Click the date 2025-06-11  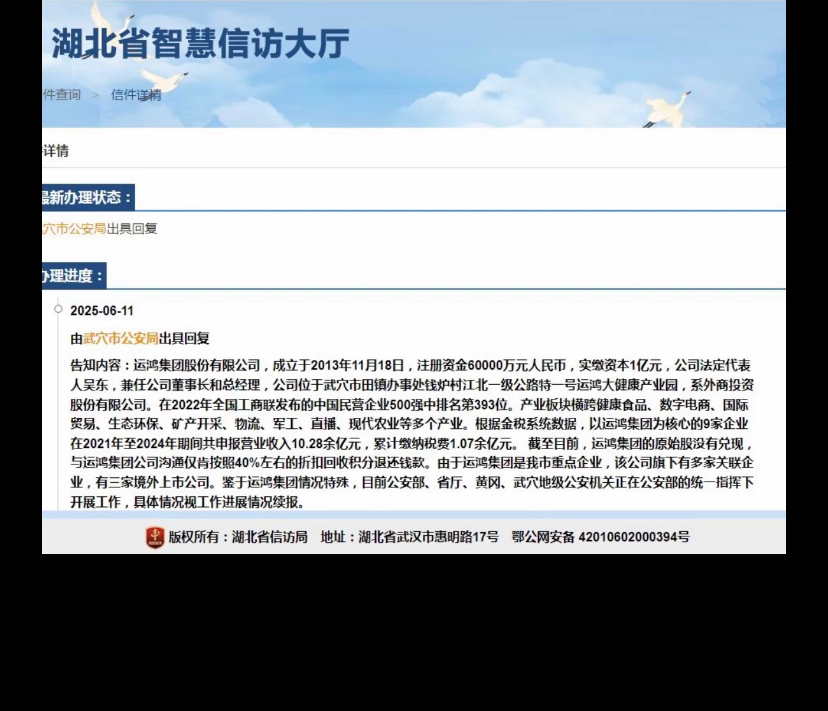pyautogui.click(x=102, y=311)
